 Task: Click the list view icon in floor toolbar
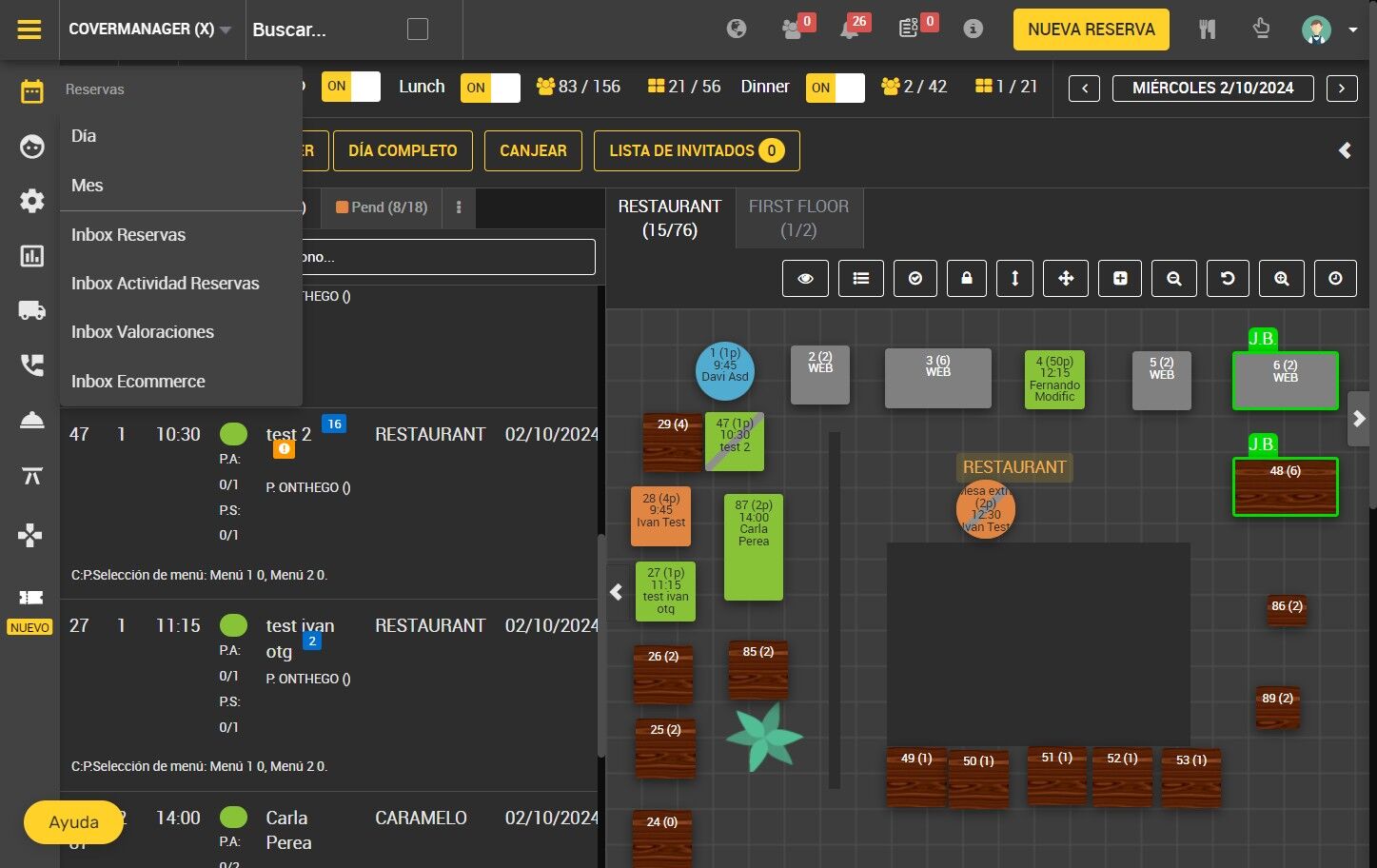(x=861, y=278)
